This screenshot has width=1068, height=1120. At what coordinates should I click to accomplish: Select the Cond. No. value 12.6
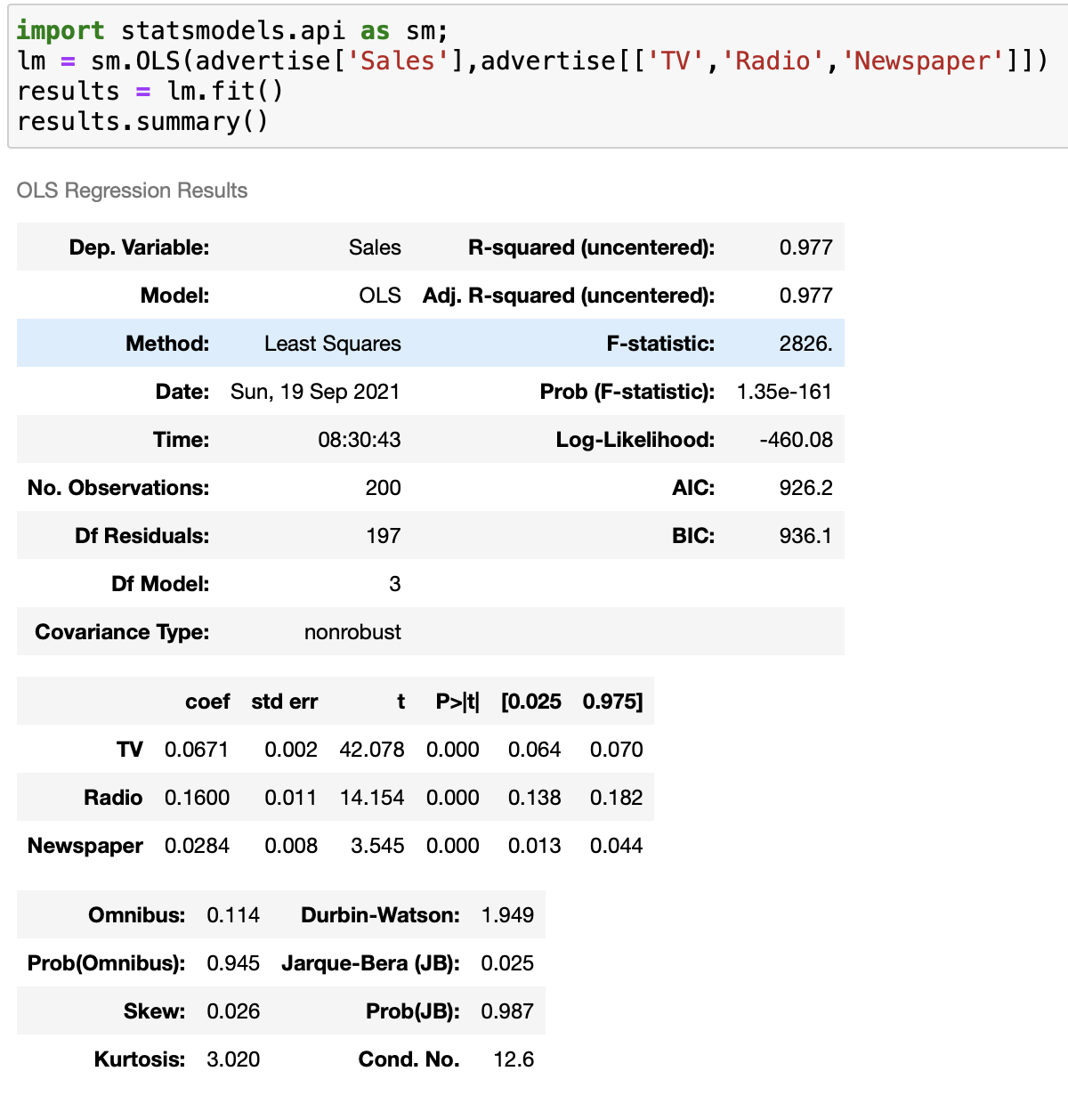point(514,1059)
